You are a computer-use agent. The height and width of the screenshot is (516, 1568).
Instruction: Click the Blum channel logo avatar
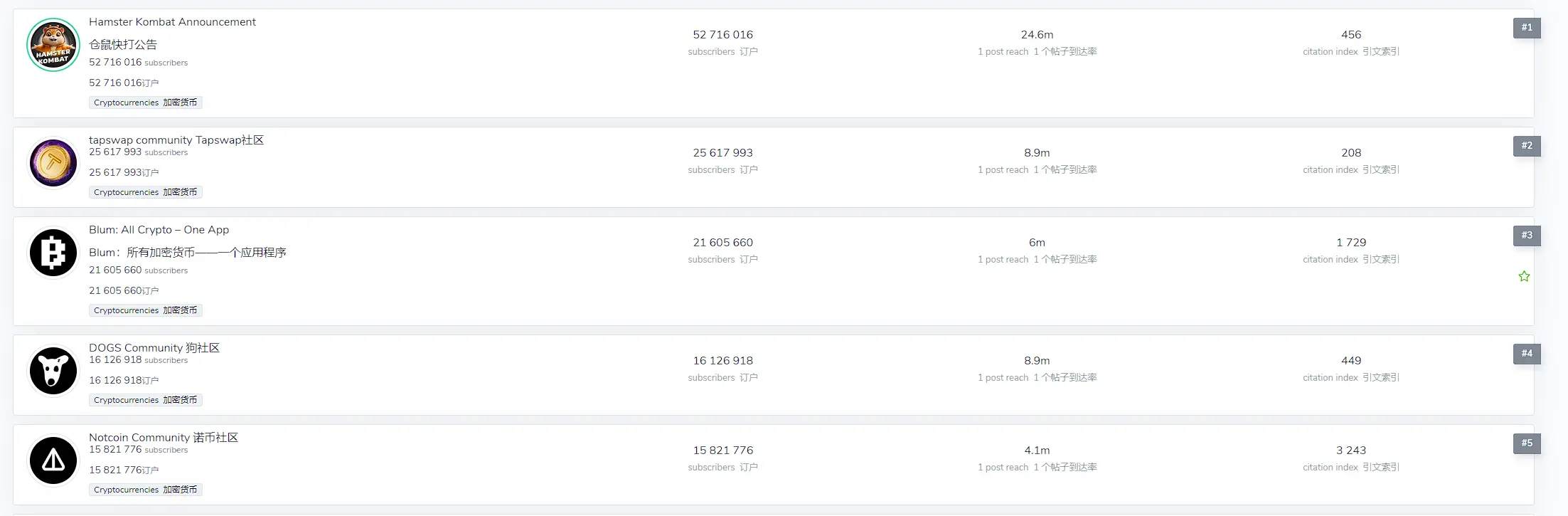53,253
